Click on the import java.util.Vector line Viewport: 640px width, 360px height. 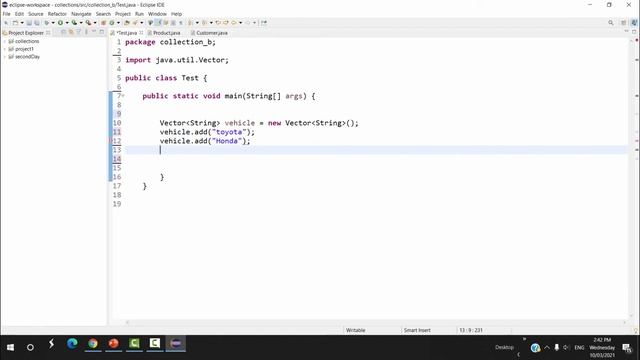click(x=177, y=60)
